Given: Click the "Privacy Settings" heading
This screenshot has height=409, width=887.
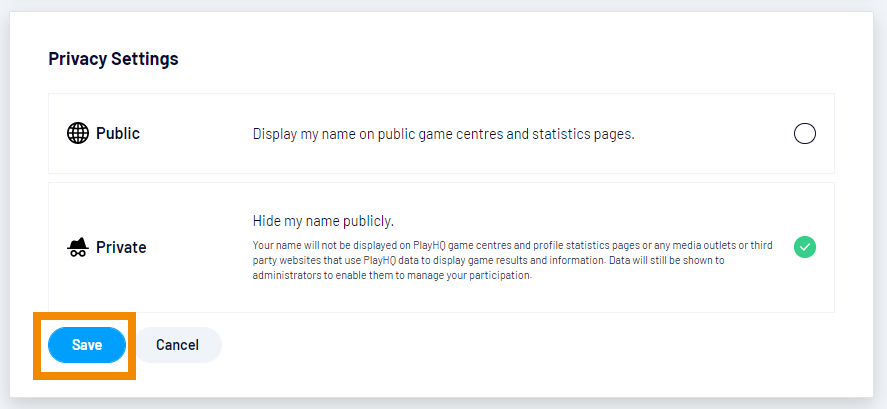Looking at the screenshot, I should [x=113, y=59].
